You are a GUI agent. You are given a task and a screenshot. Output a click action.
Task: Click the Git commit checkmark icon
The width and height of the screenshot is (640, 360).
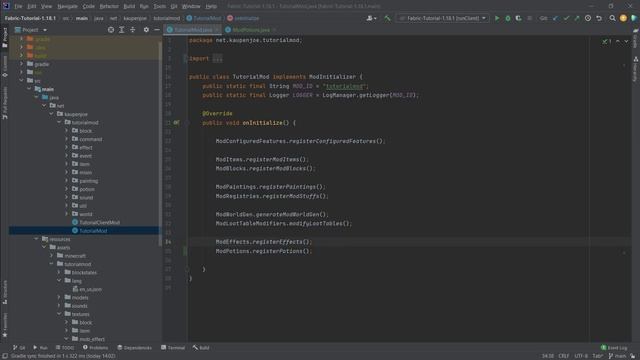[566, 18]
